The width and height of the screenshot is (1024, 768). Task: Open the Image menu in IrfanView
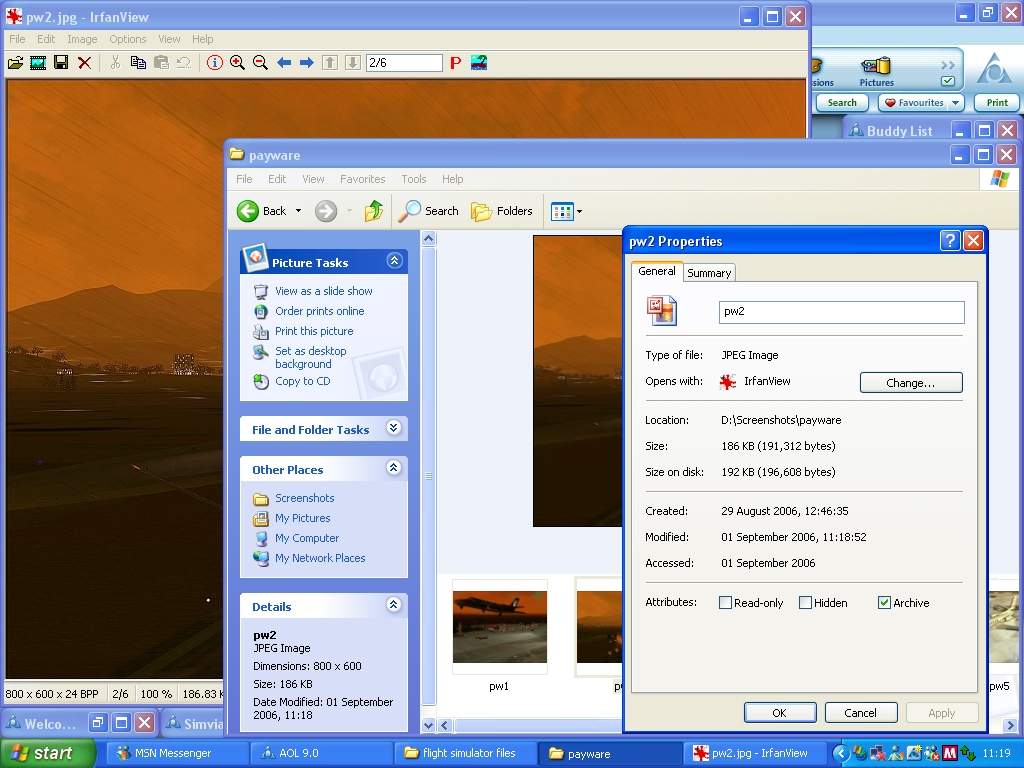82,39
